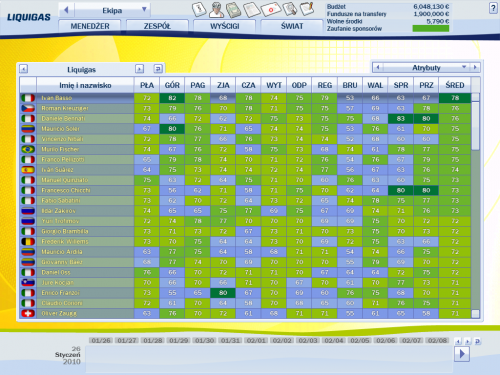Open the ŚWIAT tab
This screenshot has width=500, height=375.
292,26
